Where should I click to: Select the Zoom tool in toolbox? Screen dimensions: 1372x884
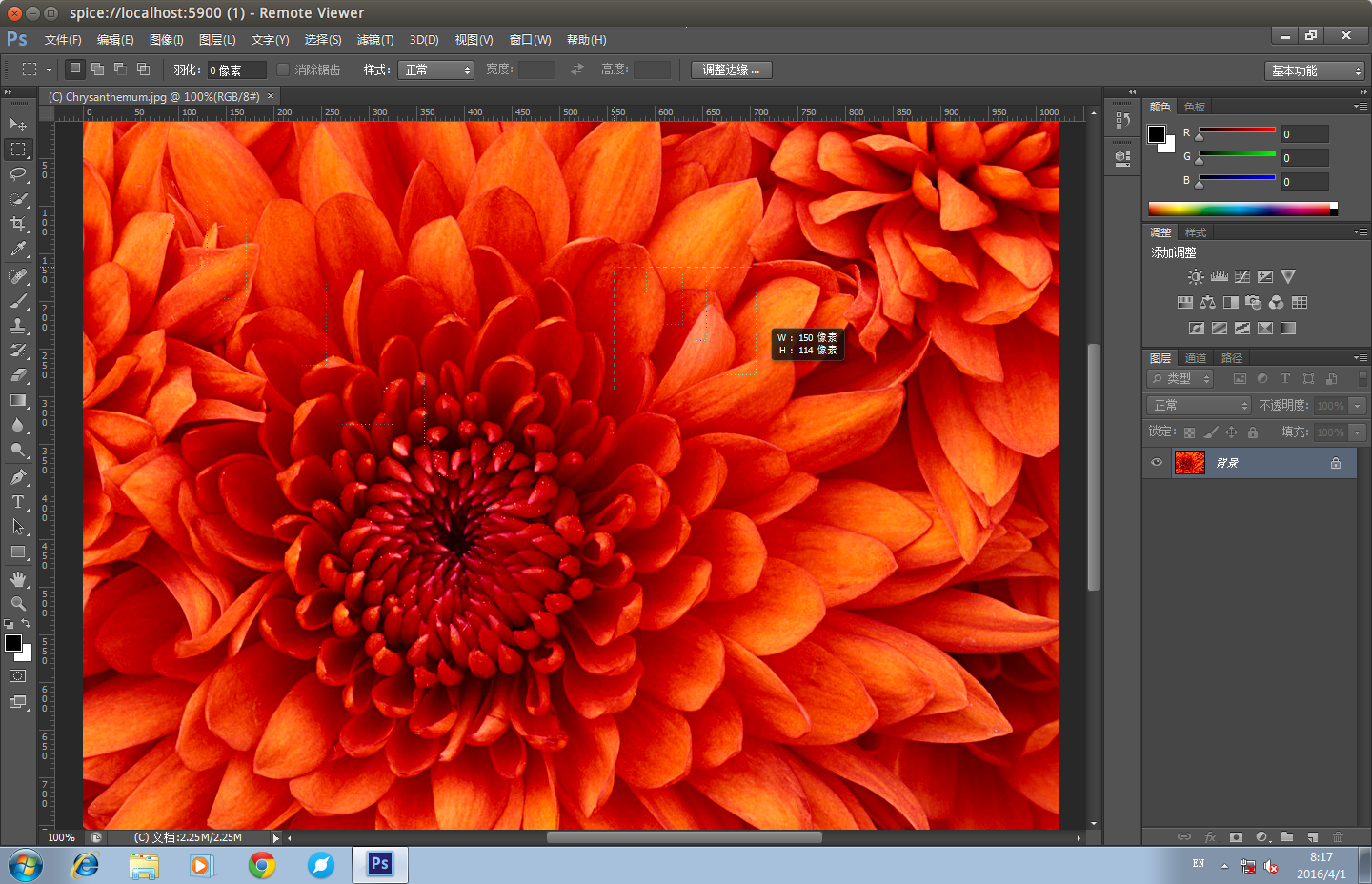18,604
